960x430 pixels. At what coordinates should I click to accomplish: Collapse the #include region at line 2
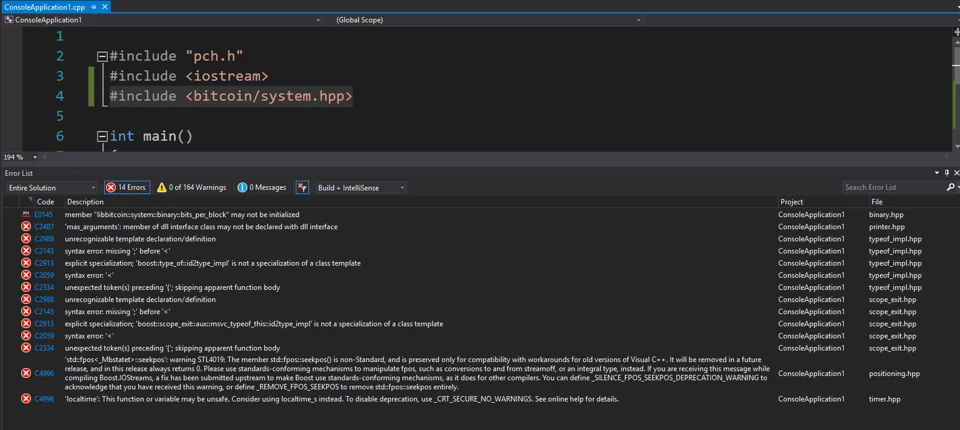click(102, 56)
